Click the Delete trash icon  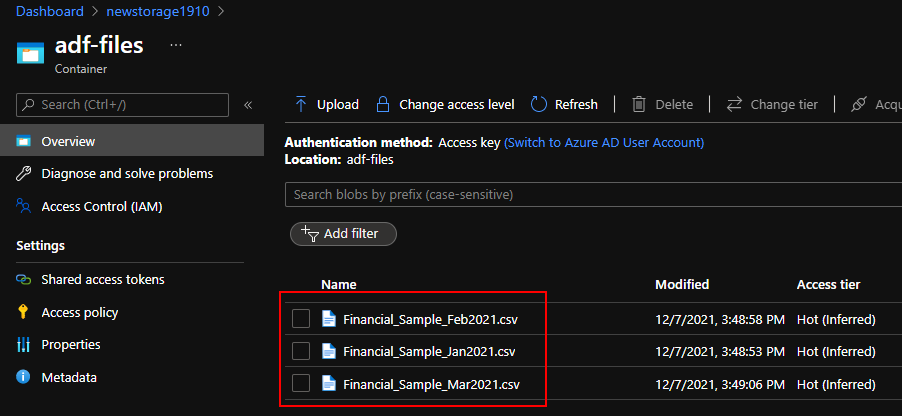pyautogui.click(x=638, y=104)
